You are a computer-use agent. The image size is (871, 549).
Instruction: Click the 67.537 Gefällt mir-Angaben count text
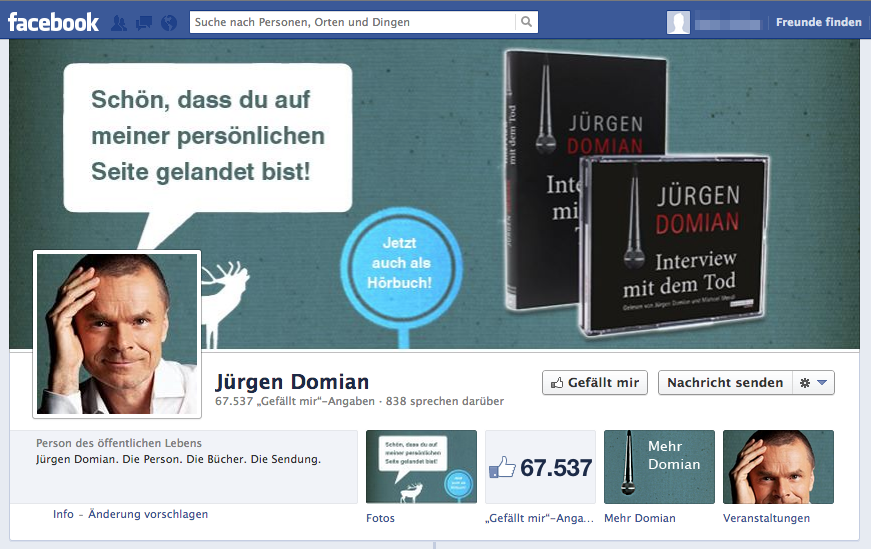(x=295, y=401)
